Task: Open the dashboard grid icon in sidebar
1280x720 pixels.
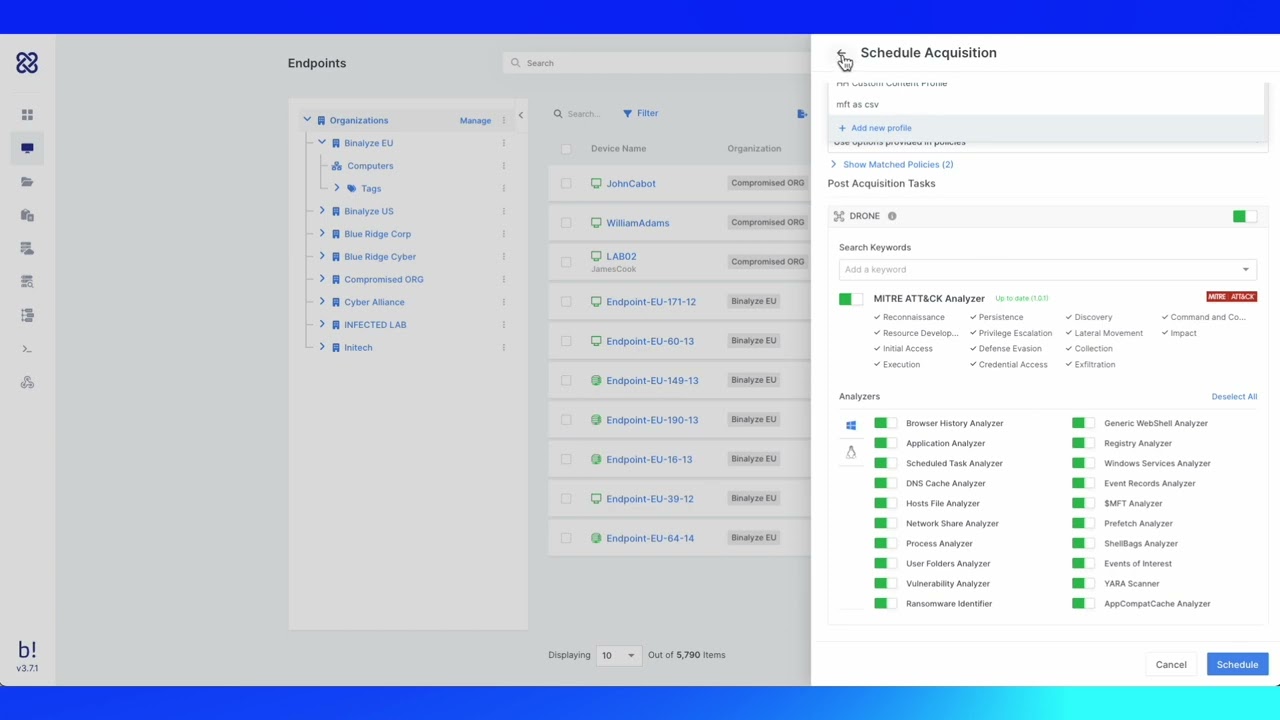Action: pos(27,115)
